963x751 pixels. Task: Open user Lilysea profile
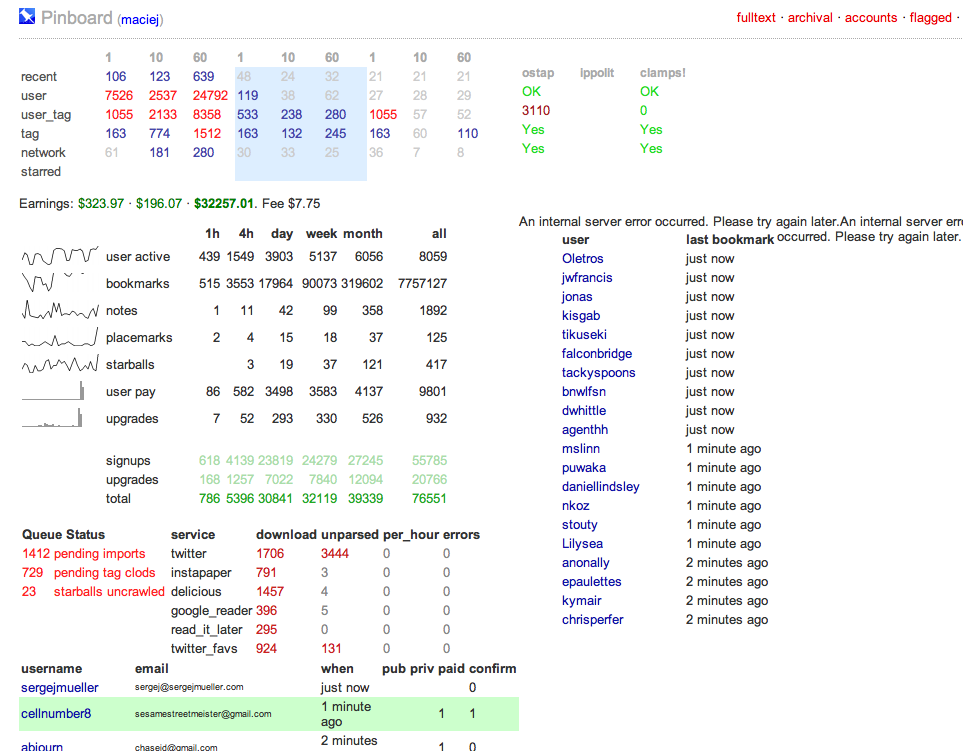point(582,544)
